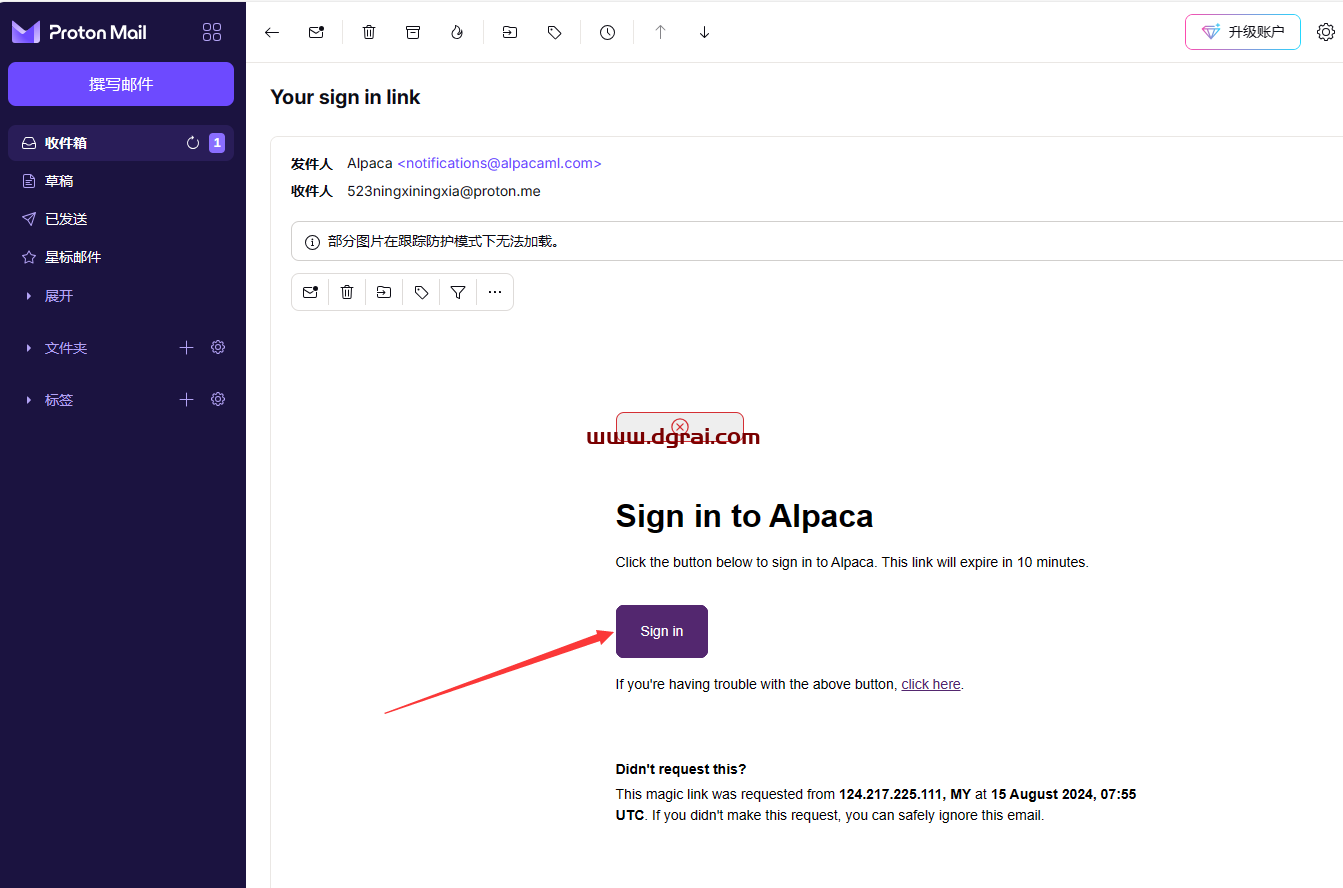Click the purple Sign in button
The width and height of the screenshot is (1343, 888).
tap(662, 631)
